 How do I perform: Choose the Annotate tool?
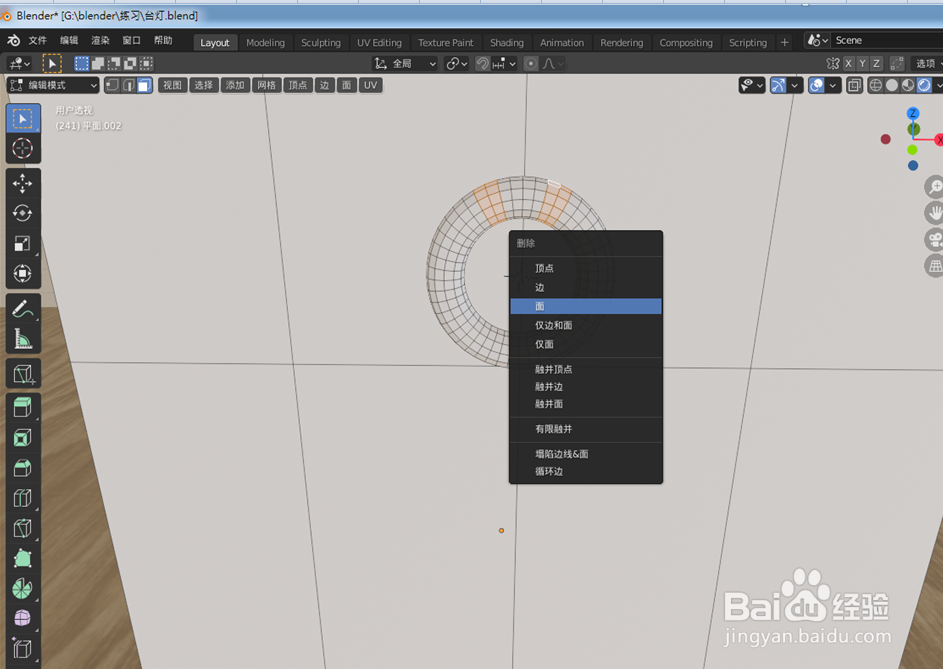(x=23, y=308)
